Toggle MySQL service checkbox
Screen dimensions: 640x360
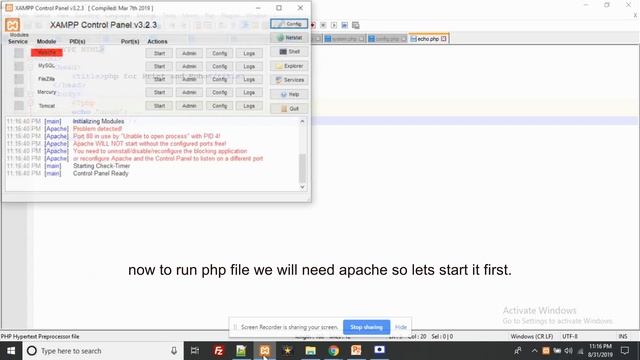pos(19,66)
